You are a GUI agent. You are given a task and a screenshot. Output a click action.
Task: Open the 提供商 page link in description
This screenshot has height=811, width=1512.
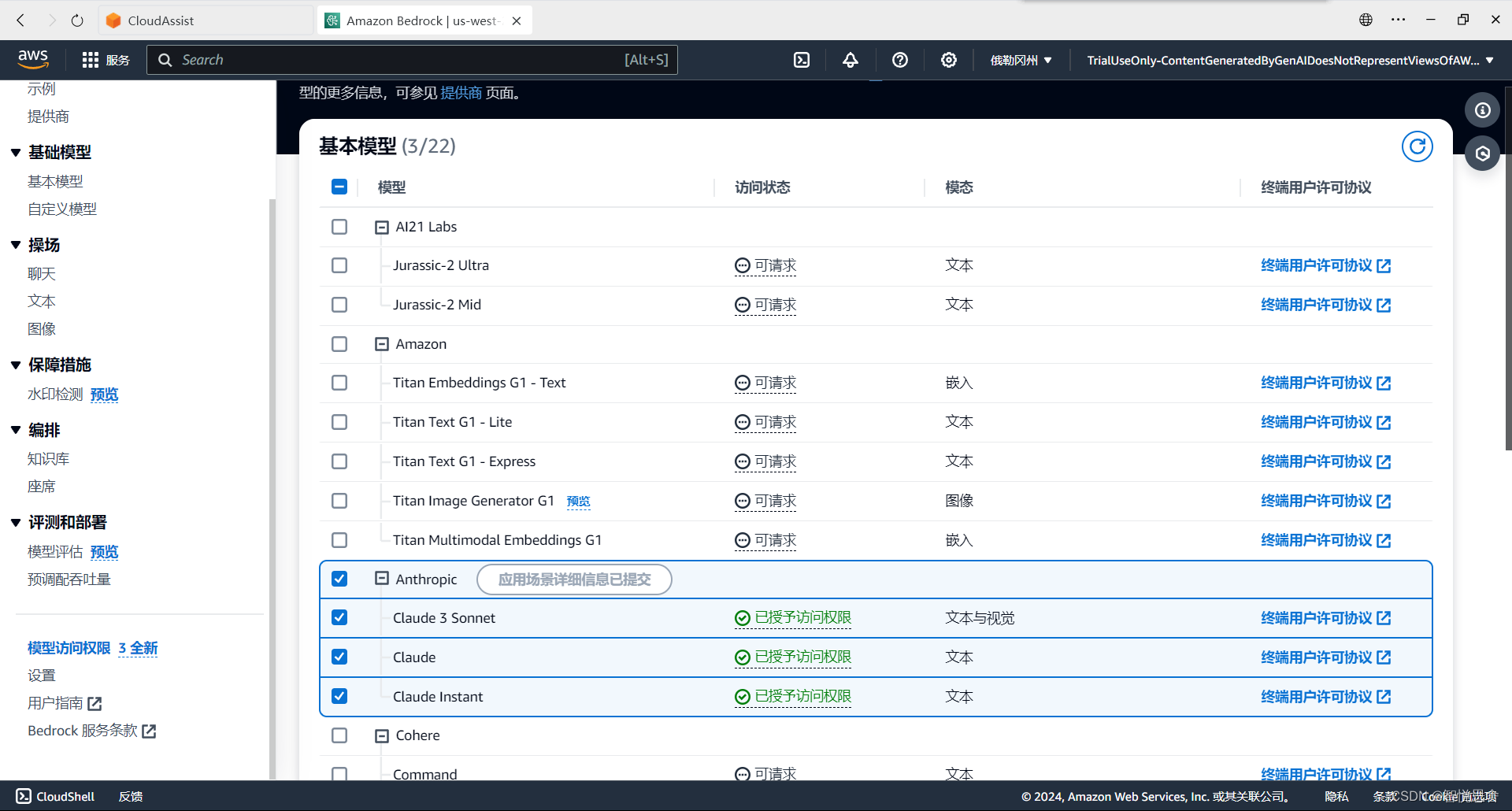461,93
